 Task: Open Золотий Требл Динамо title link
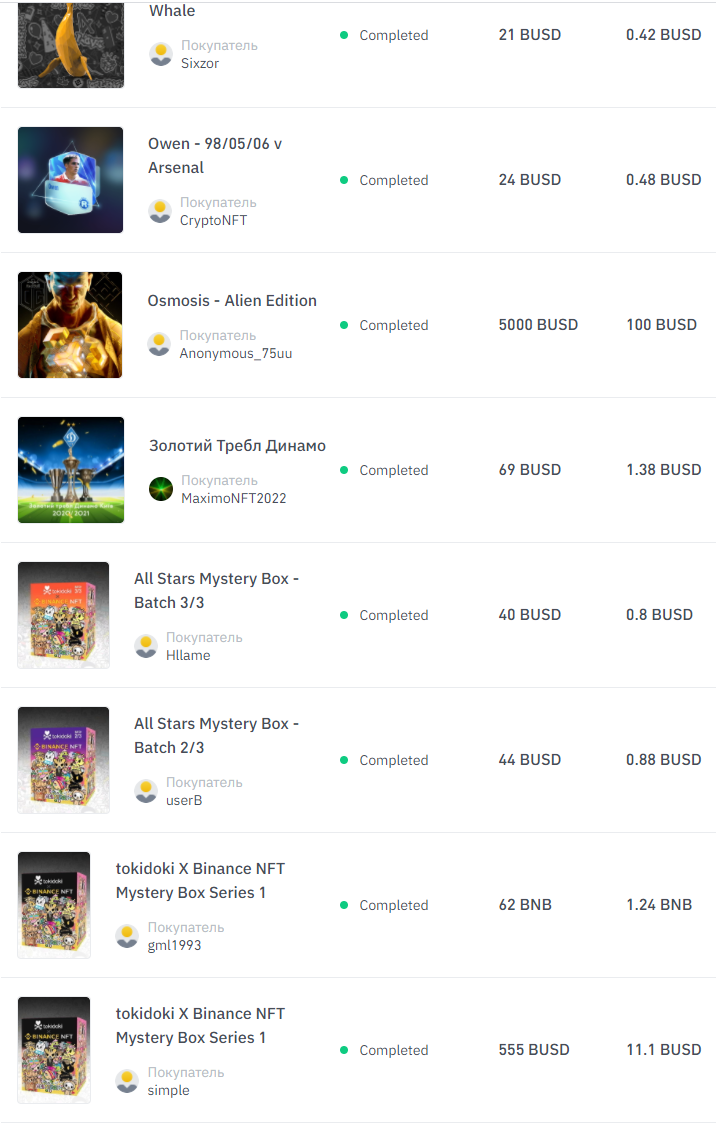click(237, 446)
